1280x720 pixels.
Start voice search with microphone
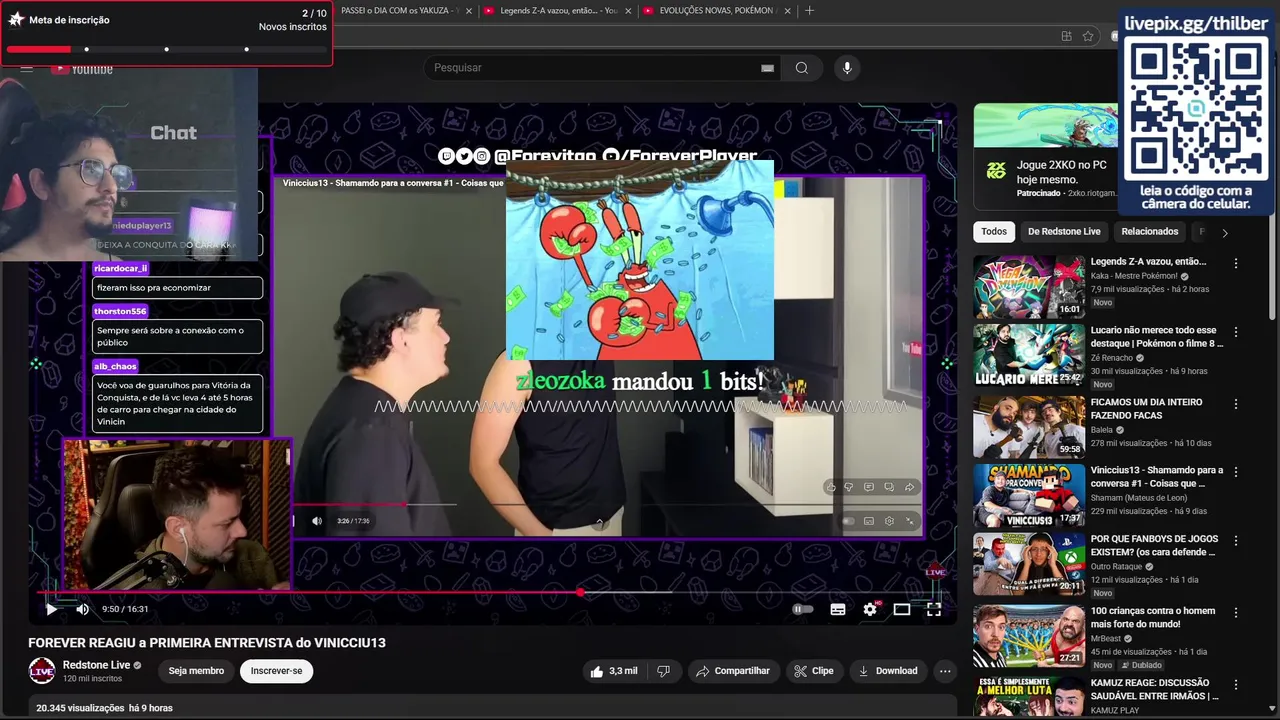[847, 68]
